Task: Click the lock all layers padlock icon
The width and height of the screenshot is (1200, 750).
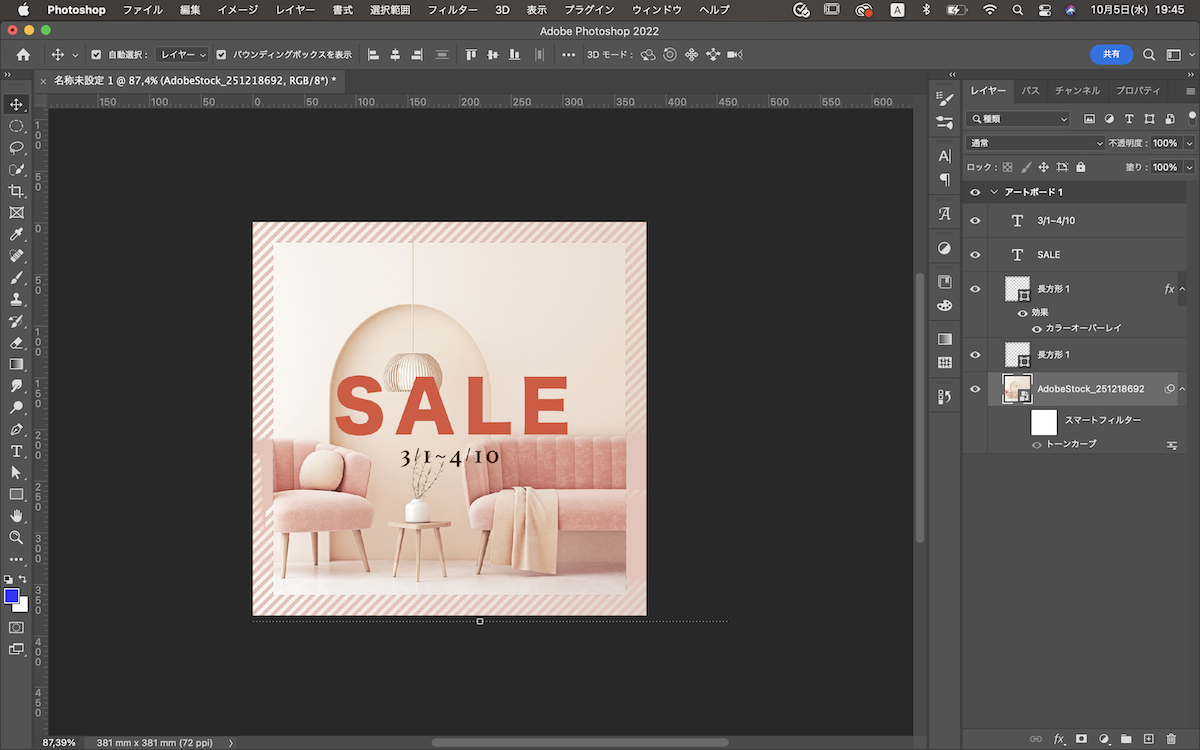Action: pos(1080,168)
